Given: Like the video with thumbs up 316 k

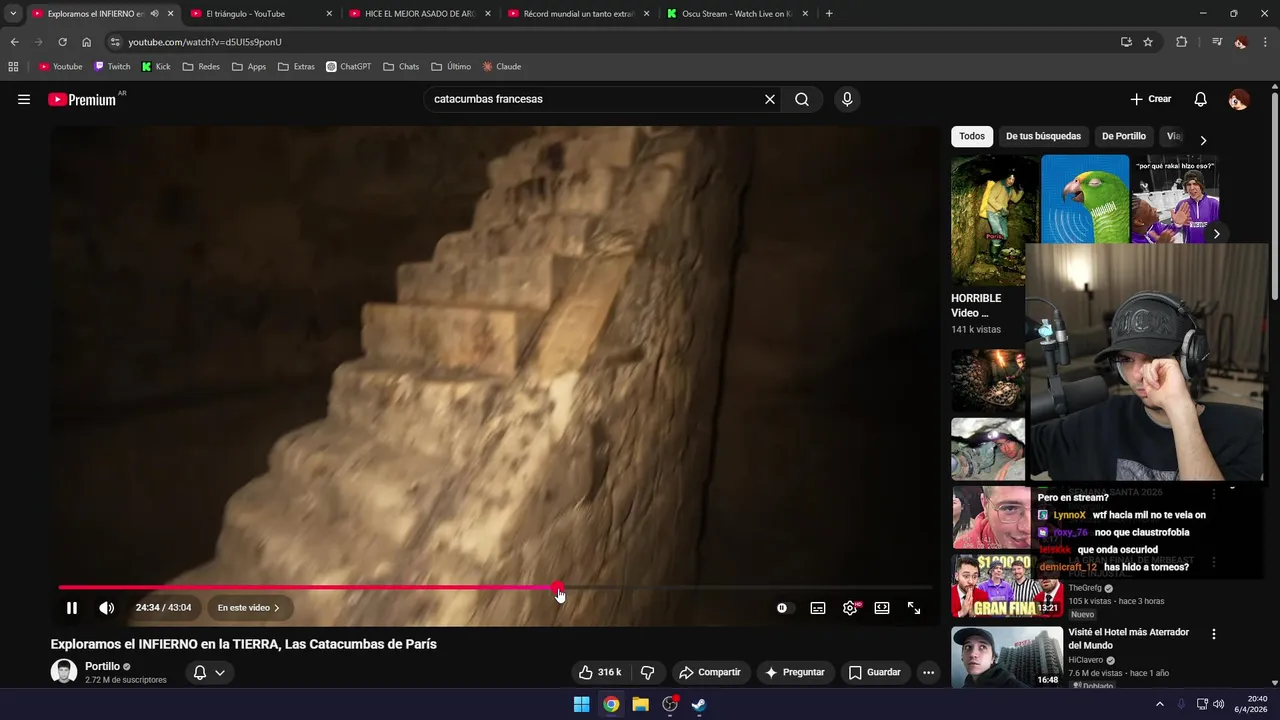Looking at the screenshot, I should 601,672.
